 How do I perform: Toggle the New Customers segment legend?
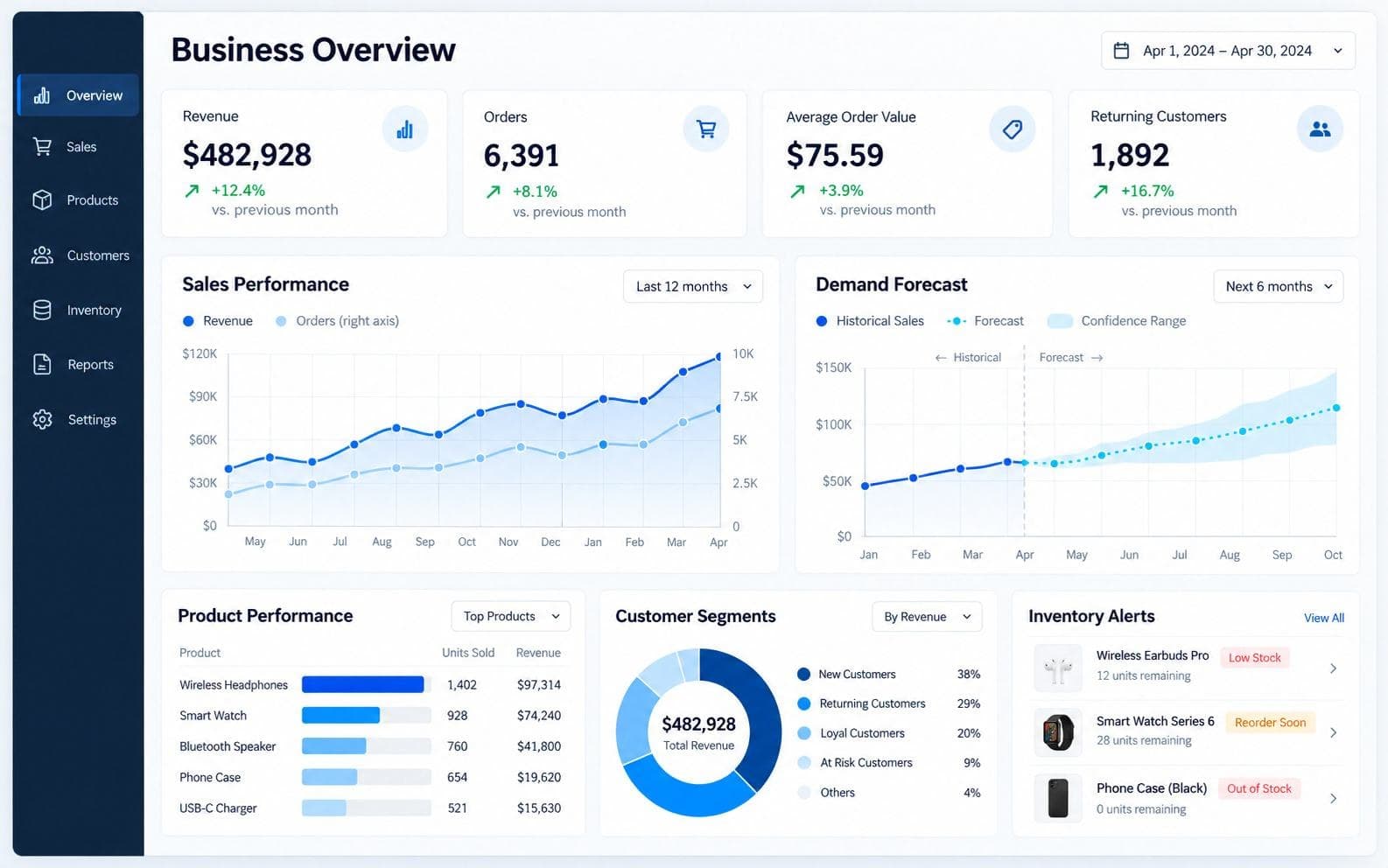[x=847, y=674]
